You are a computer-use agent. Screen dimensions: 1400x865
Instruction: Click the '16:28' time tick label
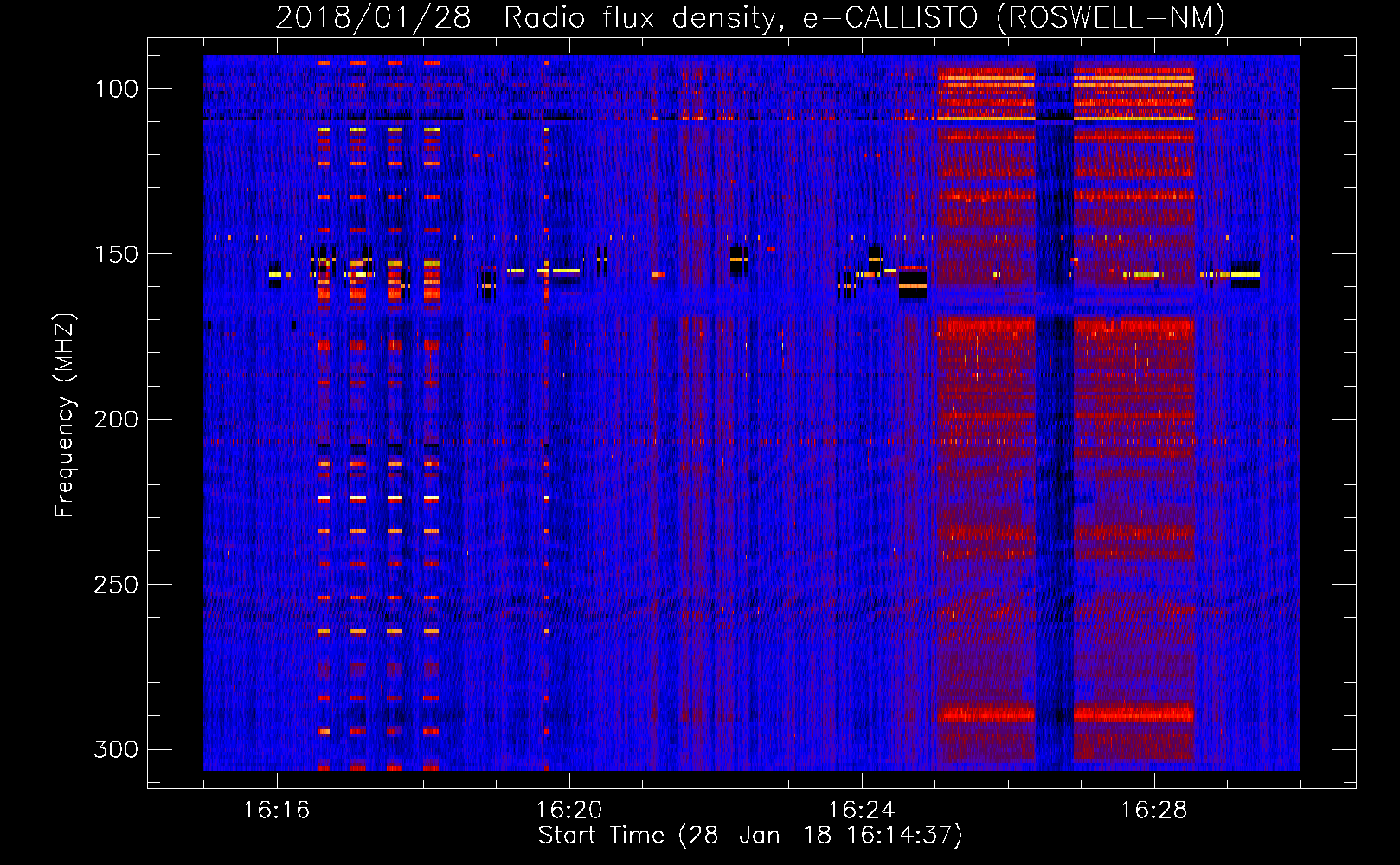[x=1154, y=810]
